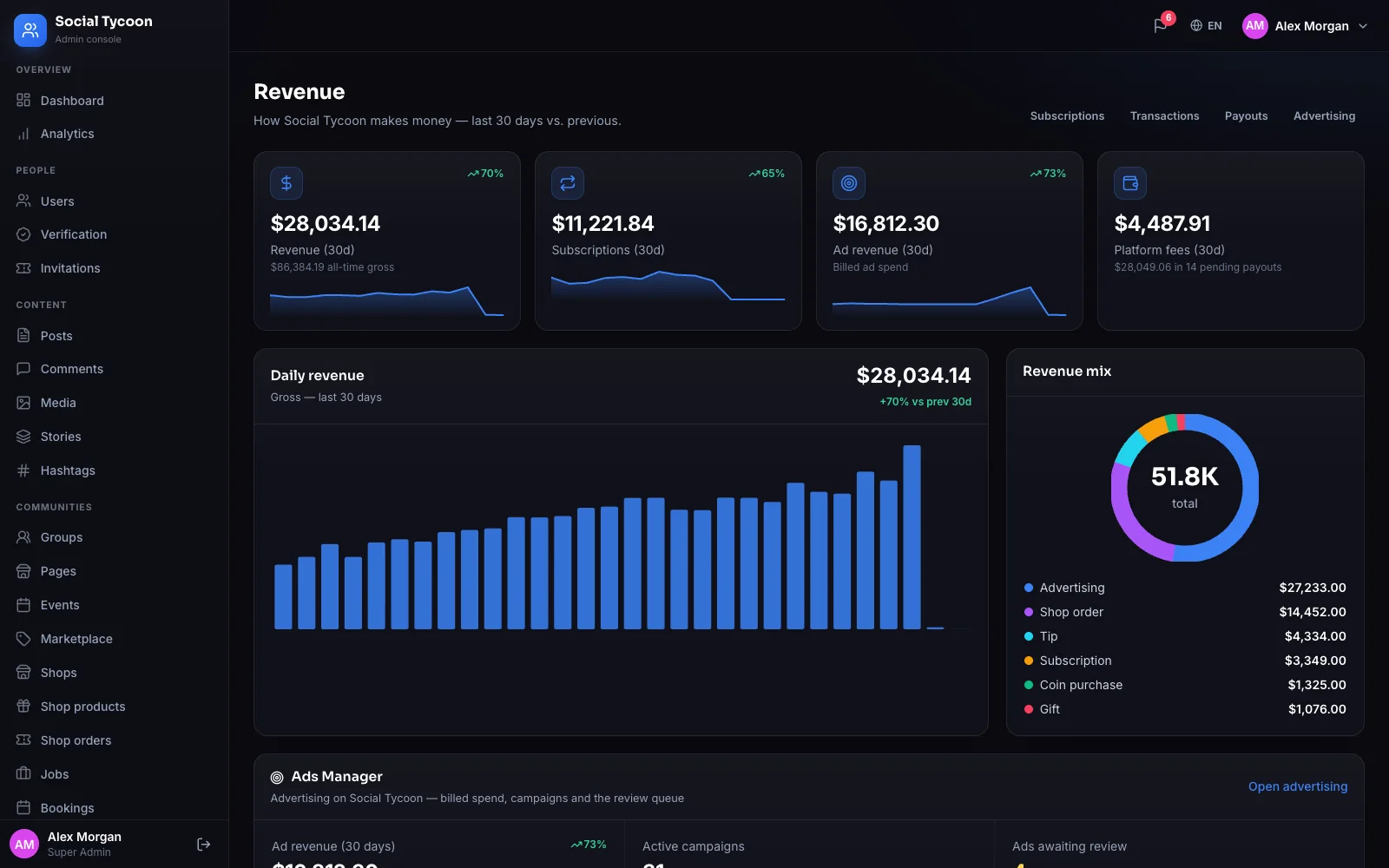1389x868 pixels.
Task: Click the globe language icon
Action: tap(1196, 26)
